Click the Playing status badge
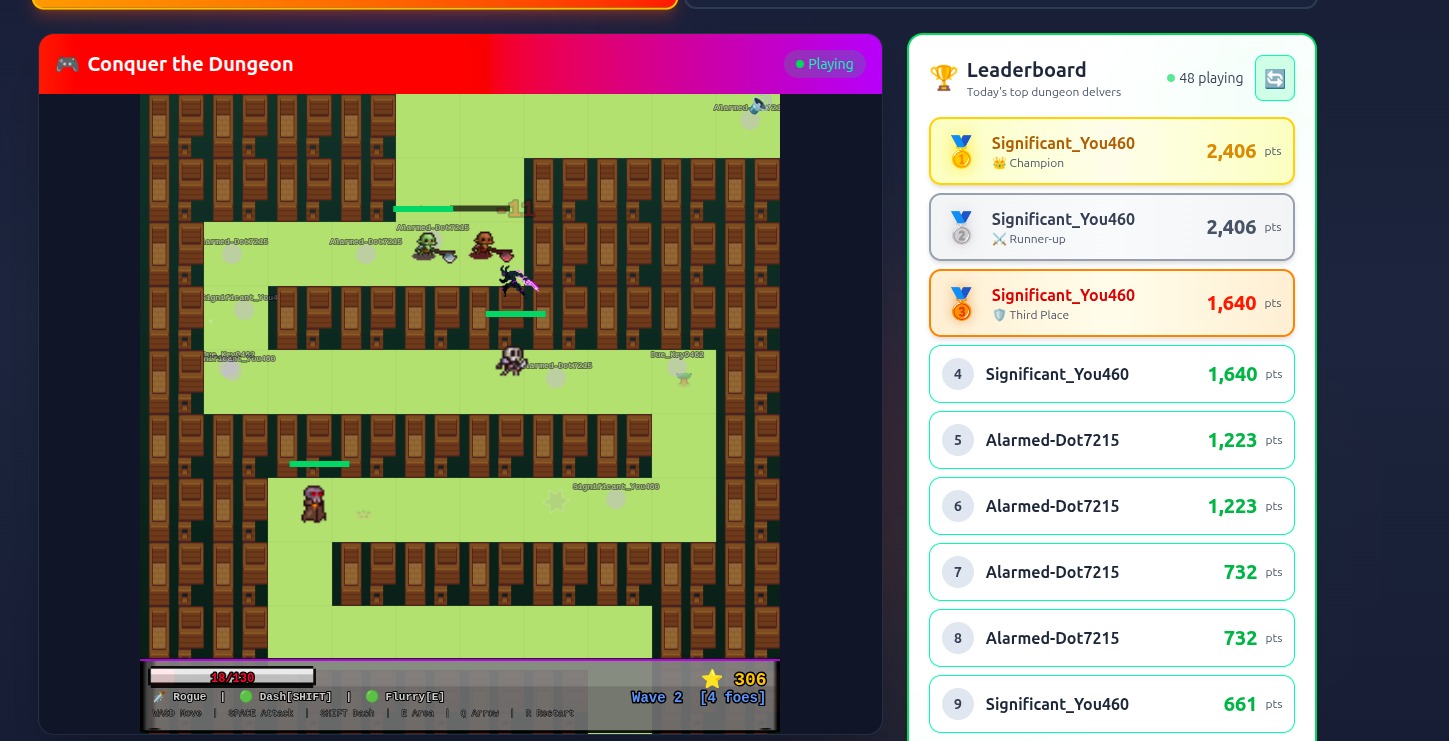Image resolution: width=1449 pixels, height=741 pixels. [825, 64]
